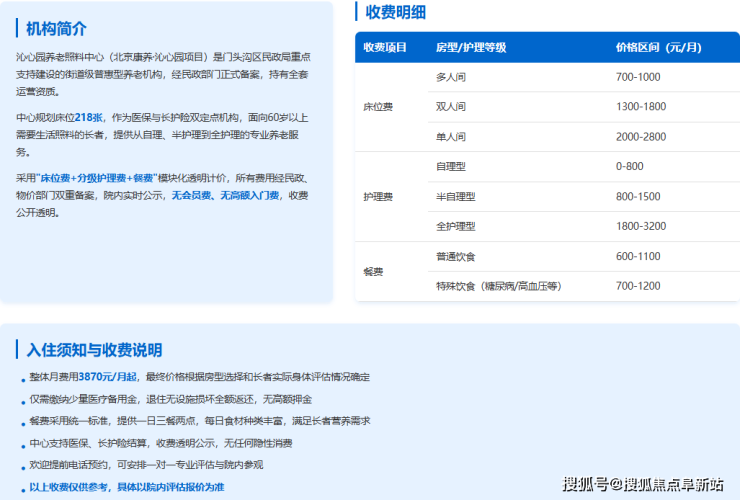Click the 护理费 row label
Viewport: 740px width, 500px height.
[x=378, y=196]
